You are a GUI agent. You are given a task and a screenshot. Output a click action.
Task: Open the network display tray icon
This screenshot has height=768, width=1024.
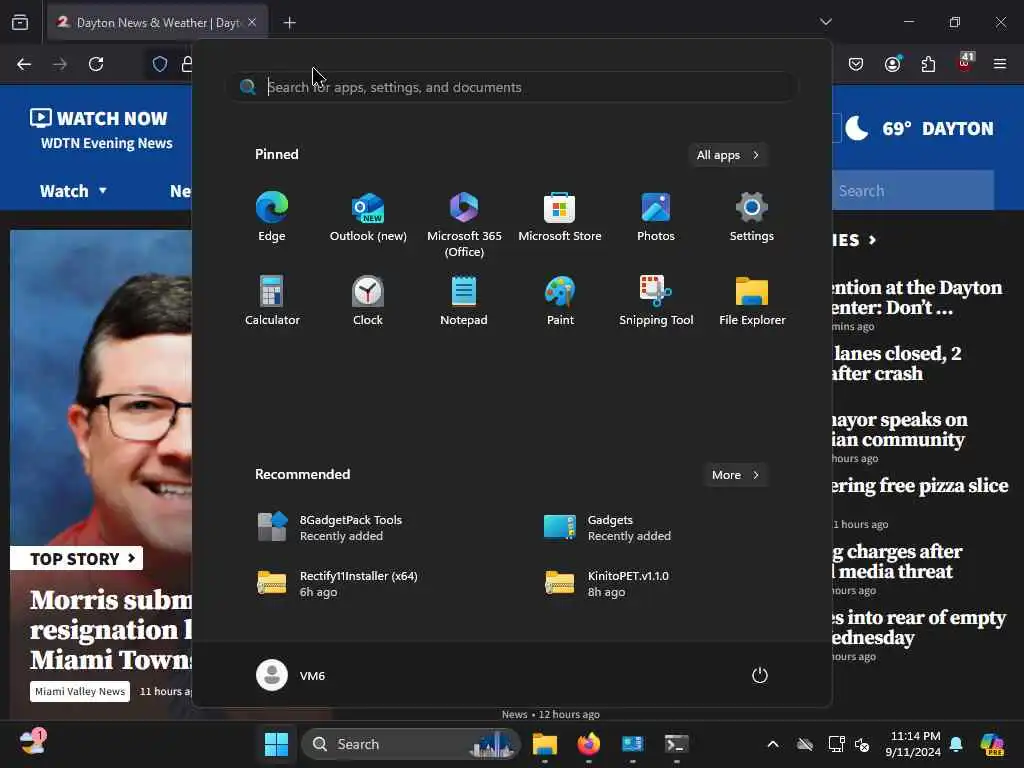(837, 744)
